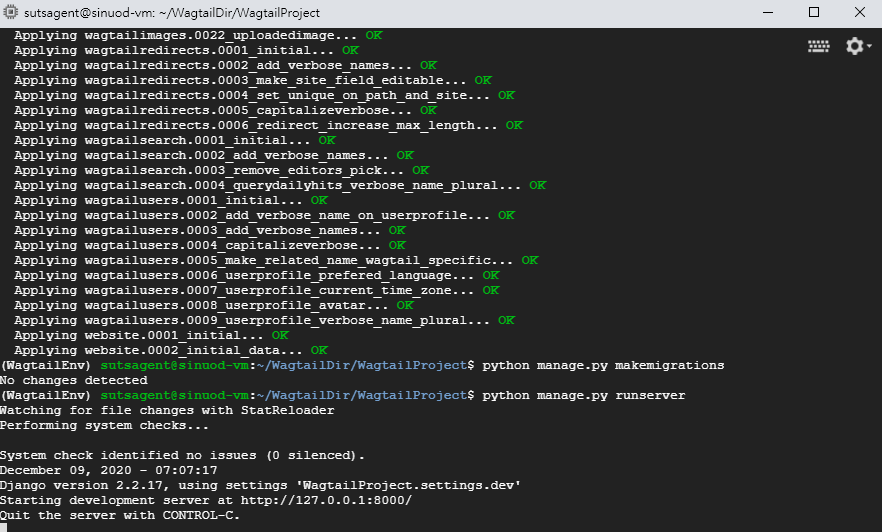Viewport: 882px width, 532px height.
Task: Click 'wagtailusers.0002_add_verbose_name_on_userprofile' line
Action: (264, 215)
